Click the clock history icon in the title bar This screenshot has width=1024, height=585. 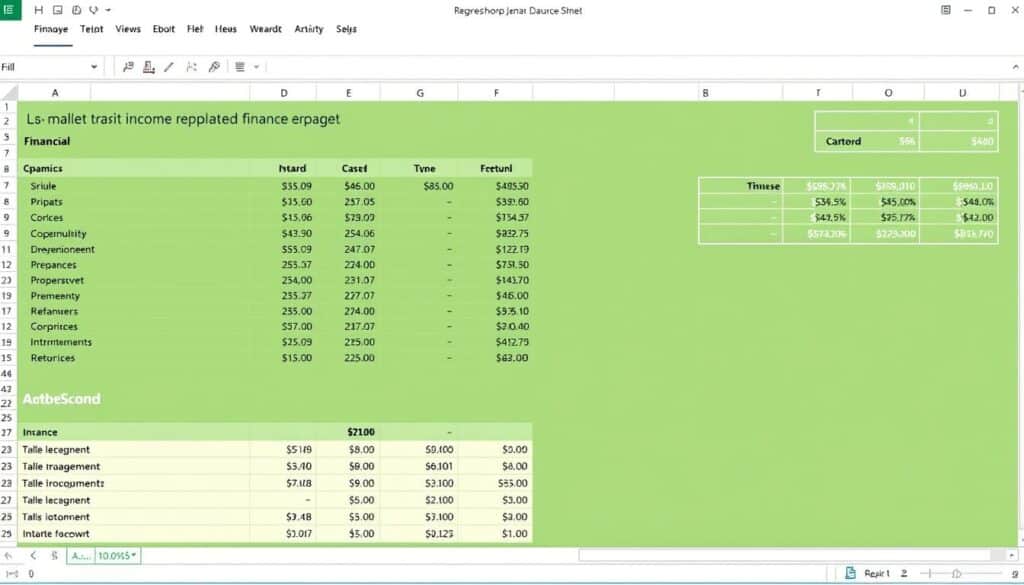[76, 10]
